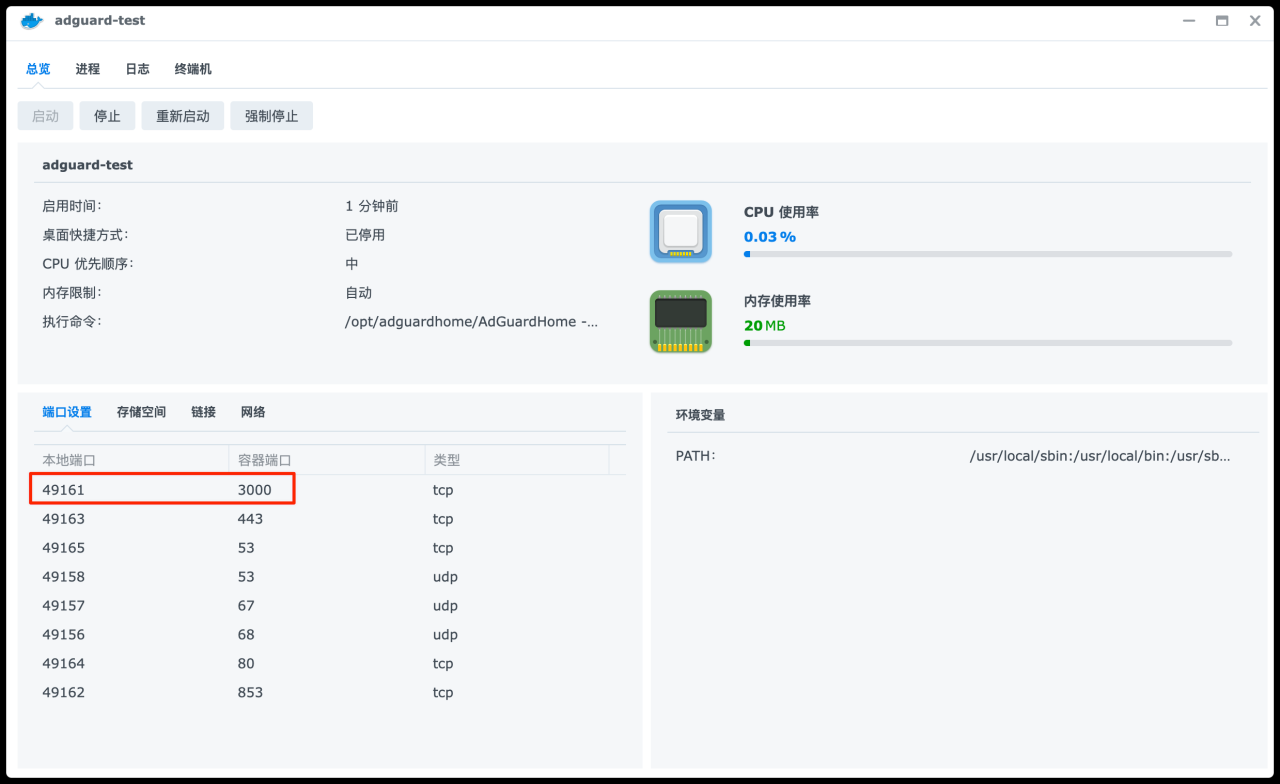Click the CPU usage chip icon
The width and height of the screenshot is (1280, 784).
click(680, 232)
